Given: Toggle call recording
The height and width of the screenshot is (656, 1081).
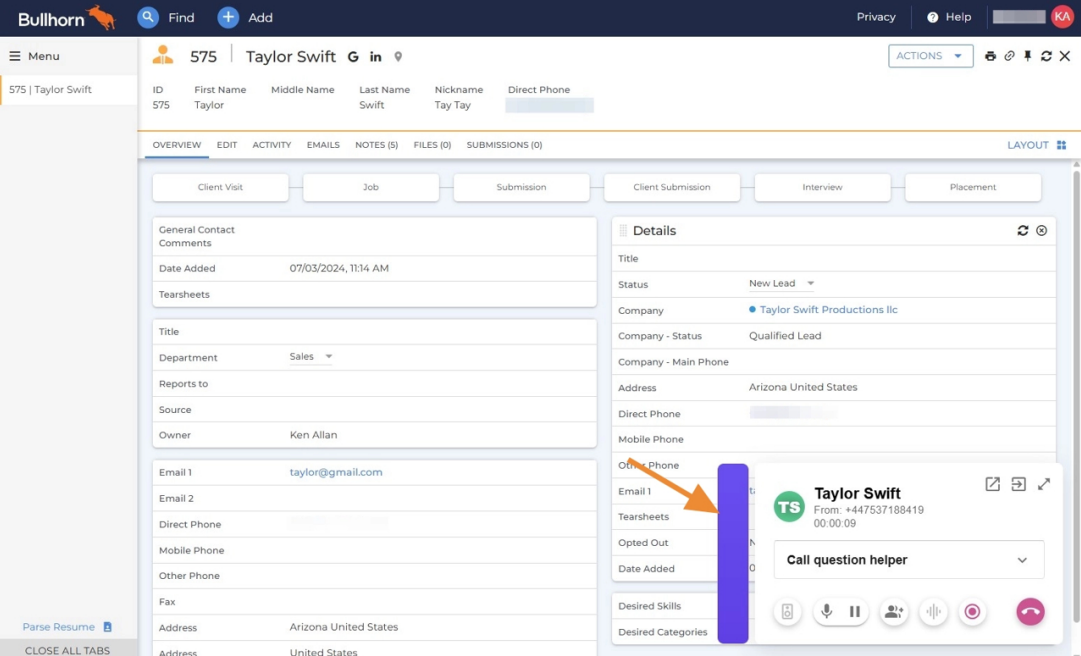Looking at the screenshot, I should (972, 611).
